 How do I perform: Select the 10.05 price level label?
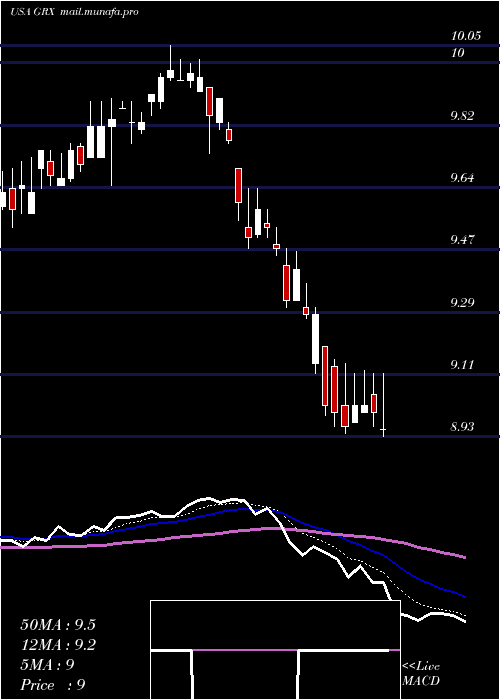click(x=466, y=36)
